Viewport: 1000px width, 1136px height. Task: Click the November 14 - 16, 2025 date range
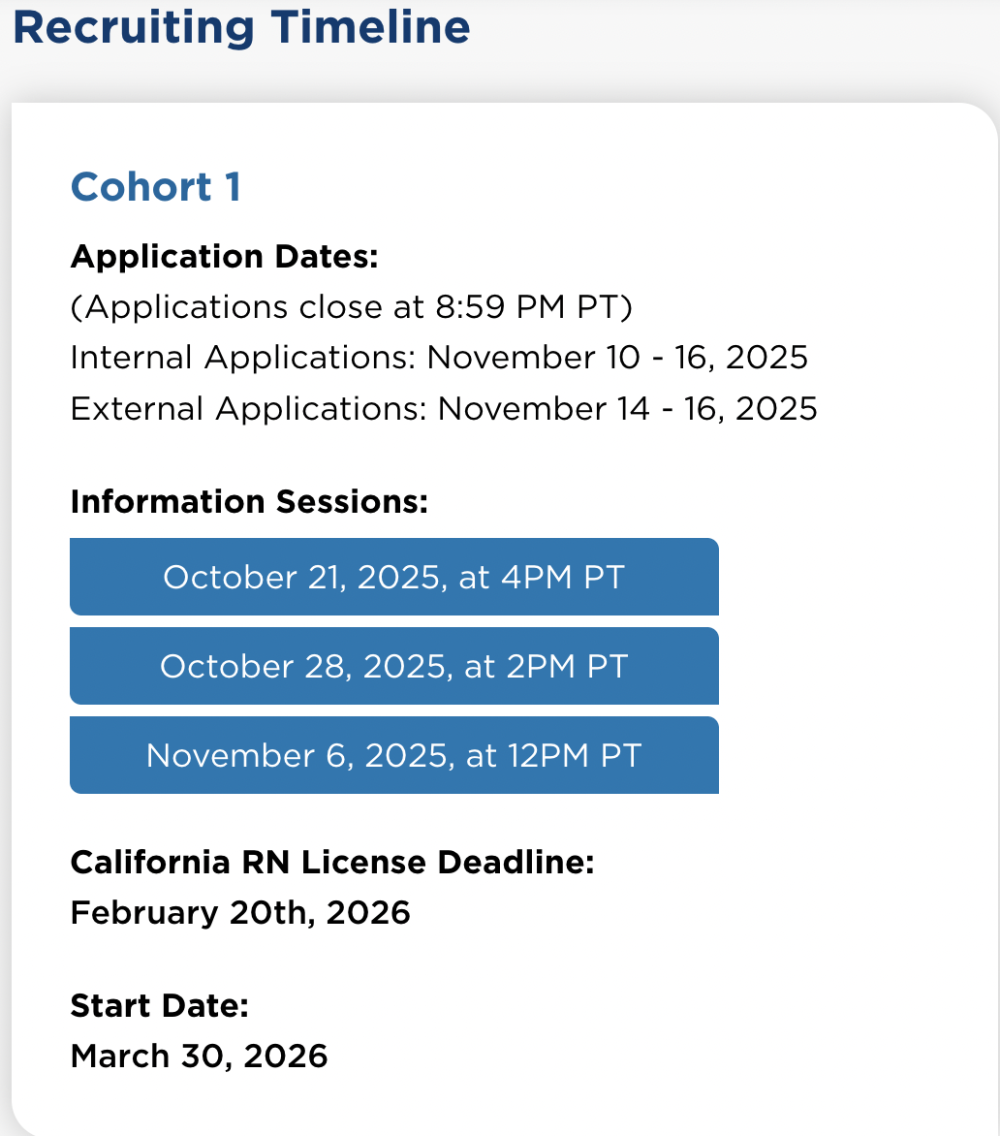pos(627,408)
